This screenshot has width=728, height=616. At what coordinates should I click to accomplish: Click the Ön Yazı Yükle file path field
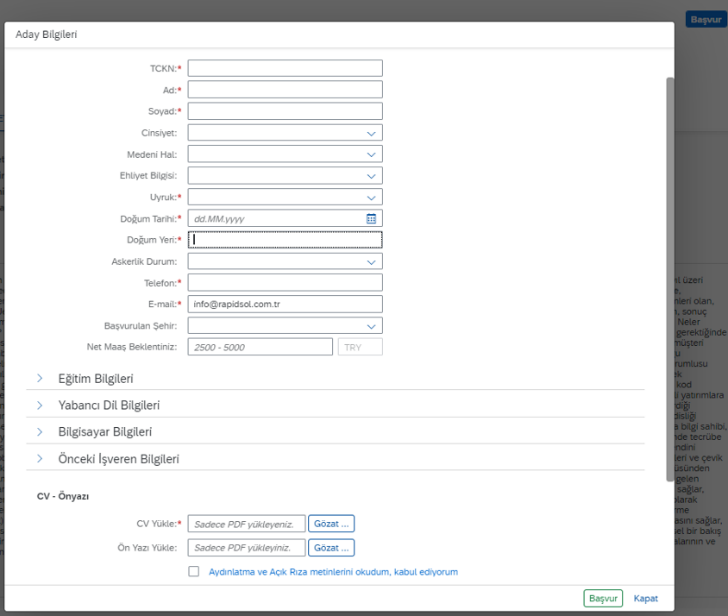(x=247, y=548)
